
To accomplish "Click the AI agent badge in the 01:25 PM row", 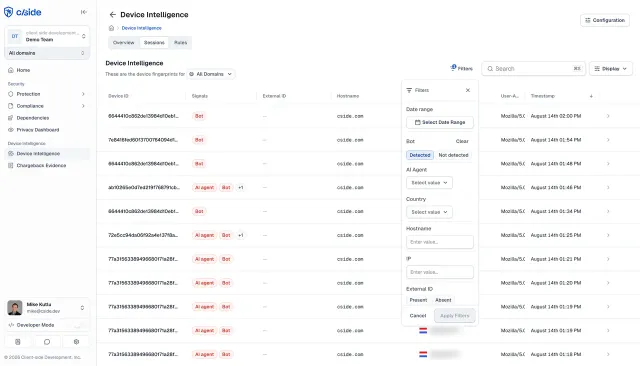I will coord(204,235).
